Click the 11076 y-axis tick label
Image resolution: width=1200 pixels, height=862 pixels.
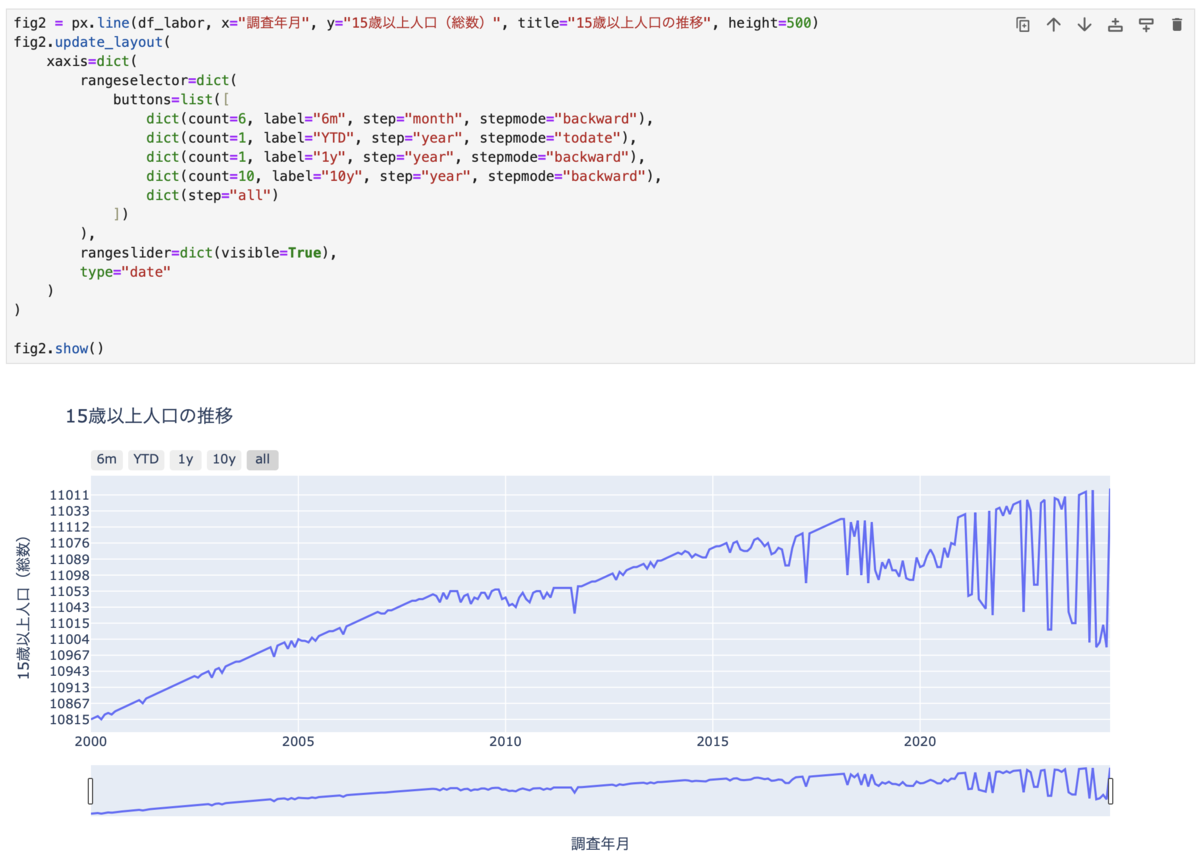coord(69,543)
